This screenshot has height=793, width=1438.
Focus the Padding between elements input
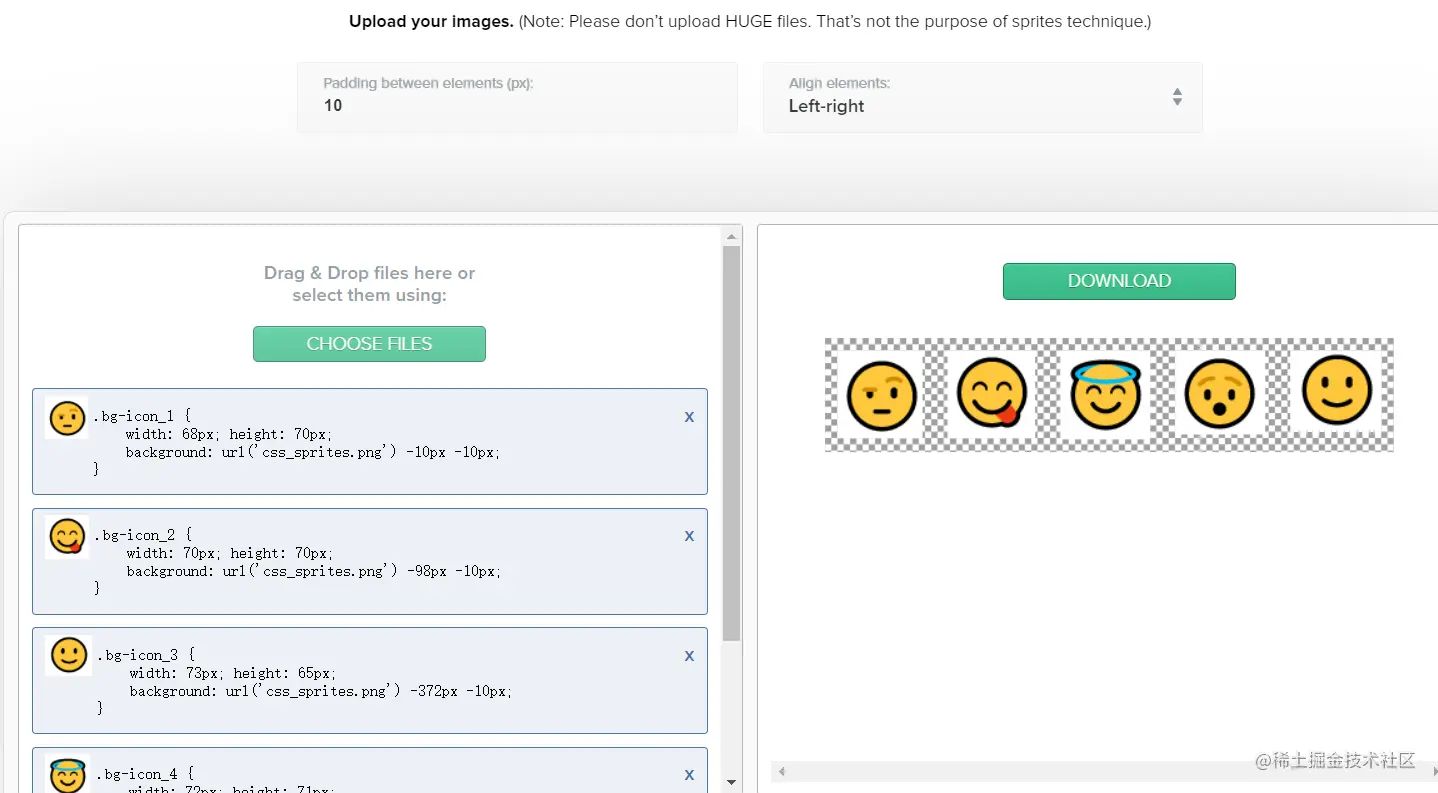[x=517, y=97]
